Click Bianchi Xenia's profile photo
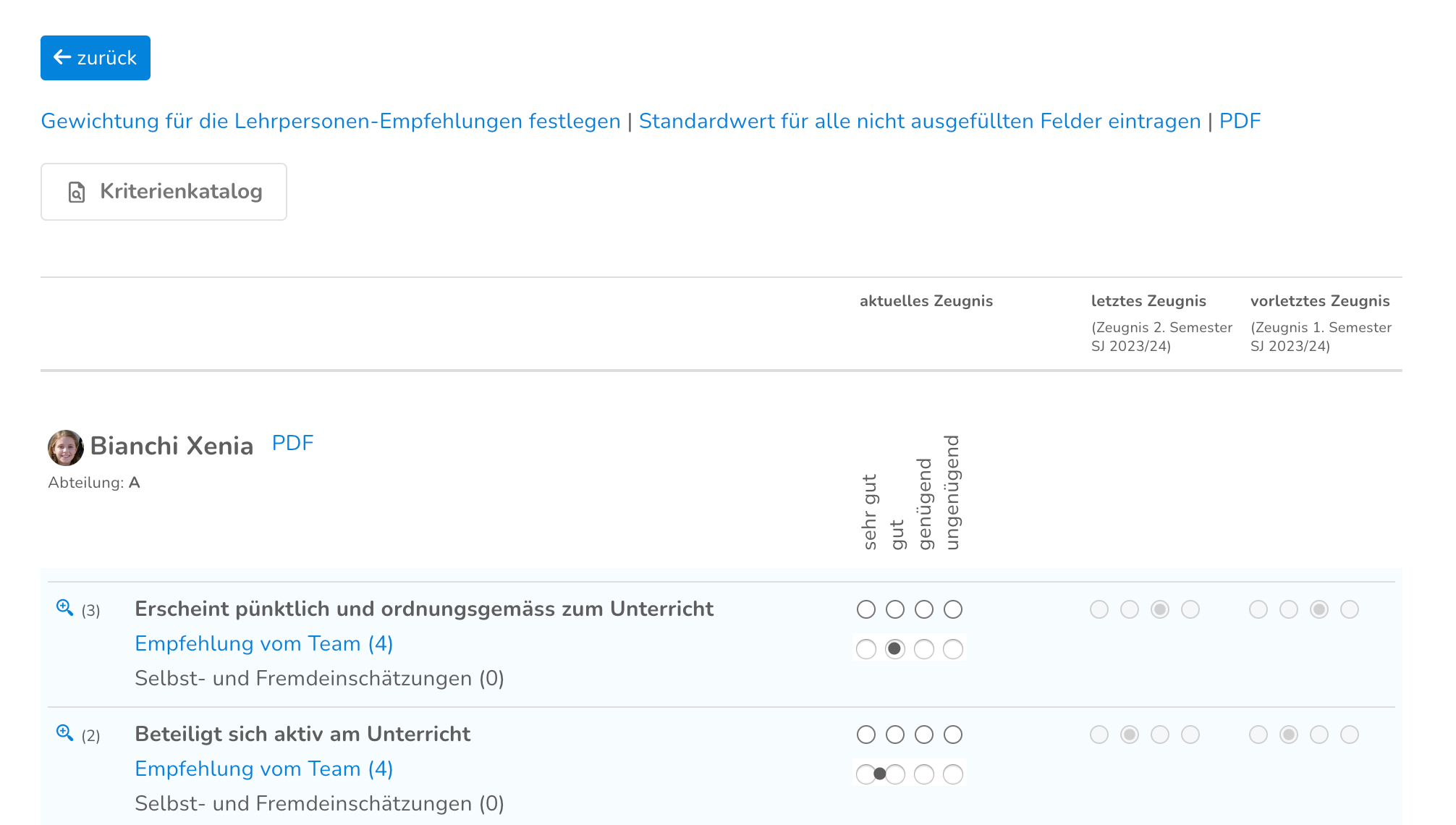1456x825 pixels. [65, 447]
